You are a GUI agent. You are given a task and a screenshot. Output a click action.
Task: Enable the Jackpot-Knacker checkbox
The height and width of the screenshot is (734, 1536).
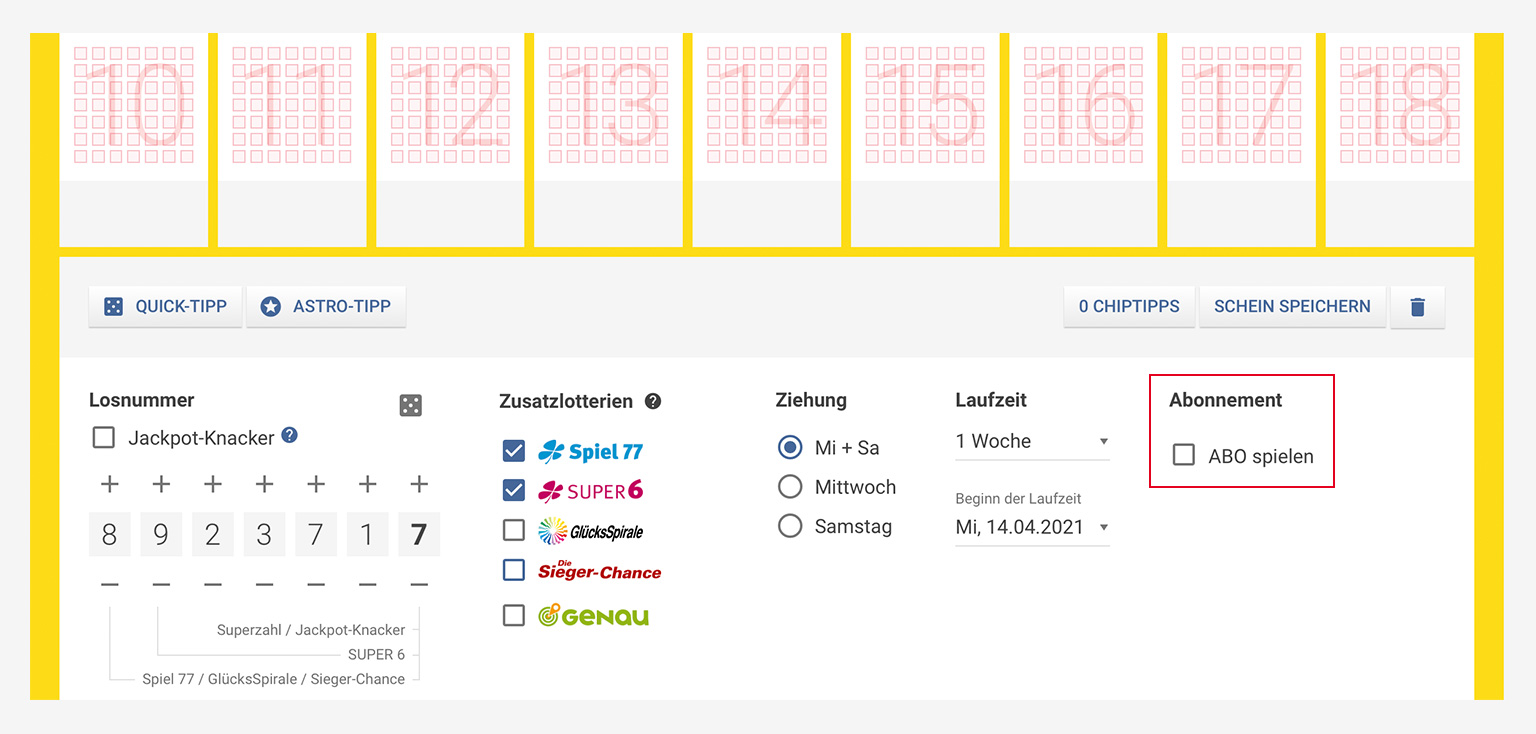(103, 437)
